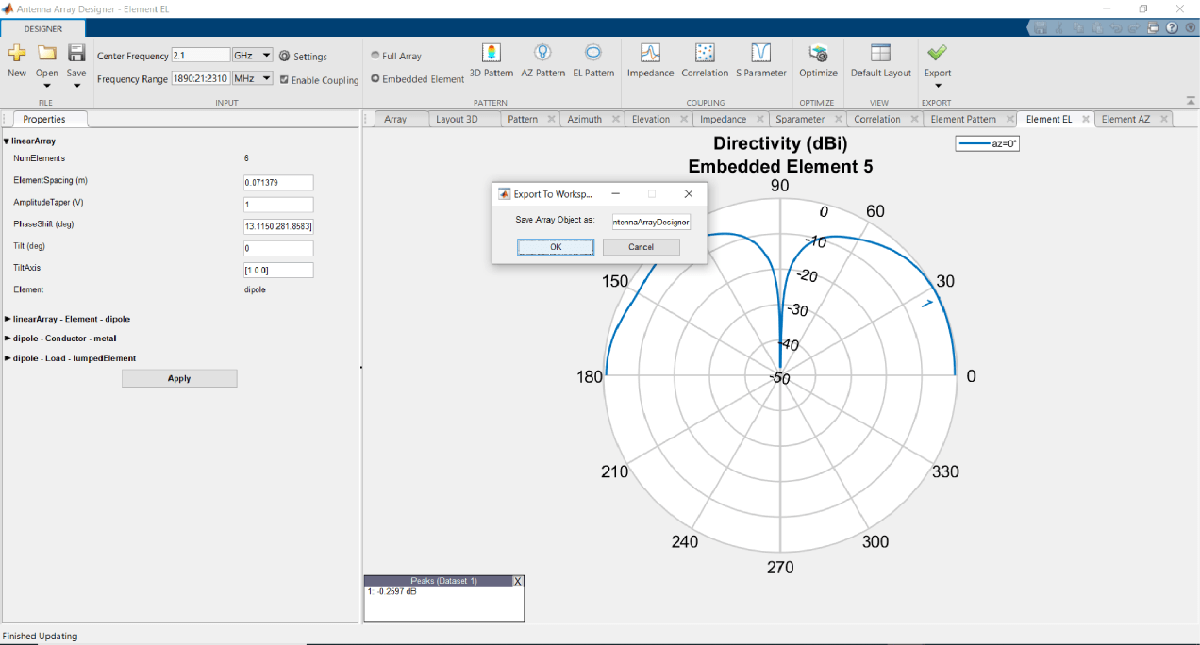Close the Peaks (Dataset 1) panel
Viewport: 1200px width, 645px height.
coord(517,581)
